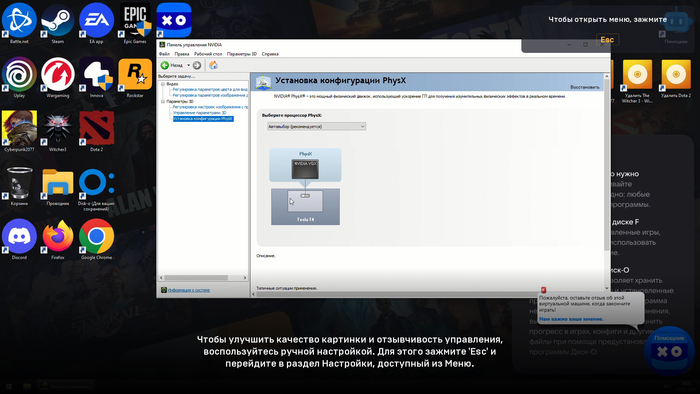The width and height of the screenshot is (700, 394).
Task: Open Discord desktop icon
Action: pyautogui.click(x=19, y=239)
